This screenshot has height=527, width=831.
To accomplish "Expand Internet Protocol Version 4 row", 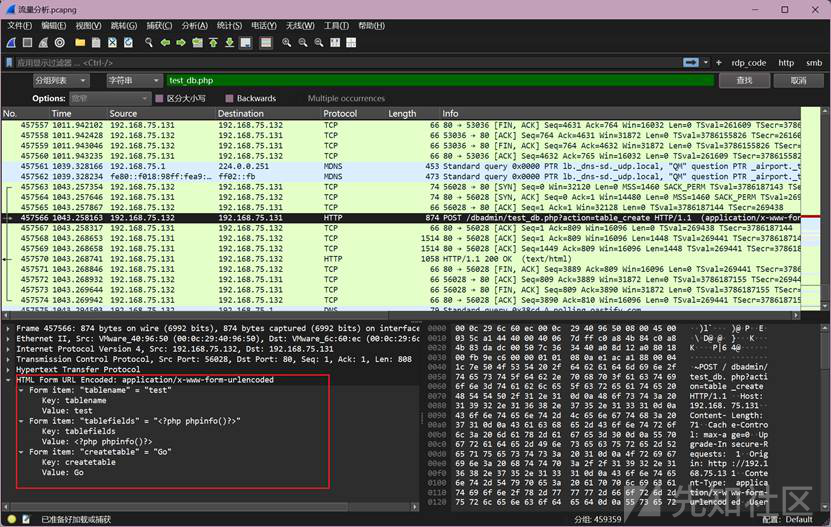I will (8, 349).
